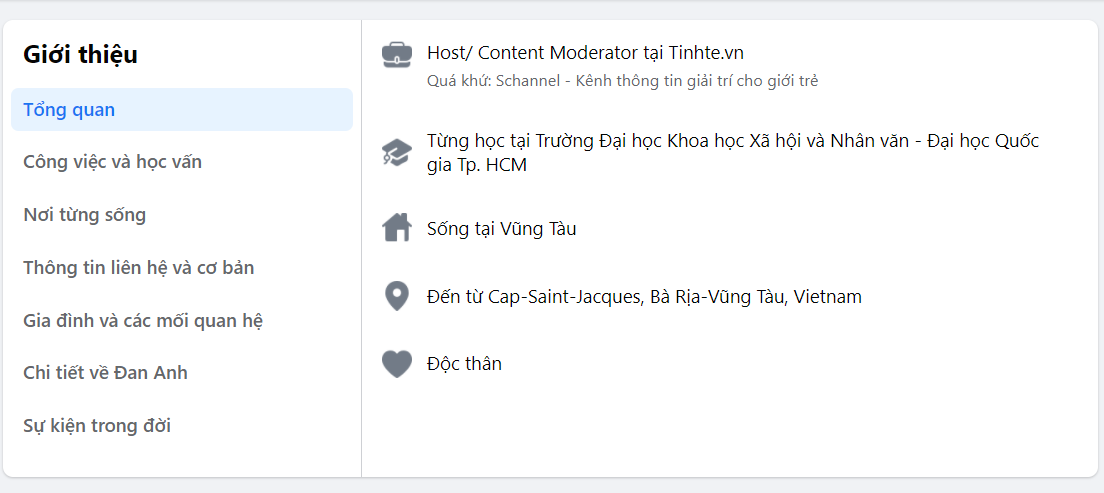Click the location pin hometown icon
The width and height of the screenshot is (1104, 493).
click(x=397, y=297)
